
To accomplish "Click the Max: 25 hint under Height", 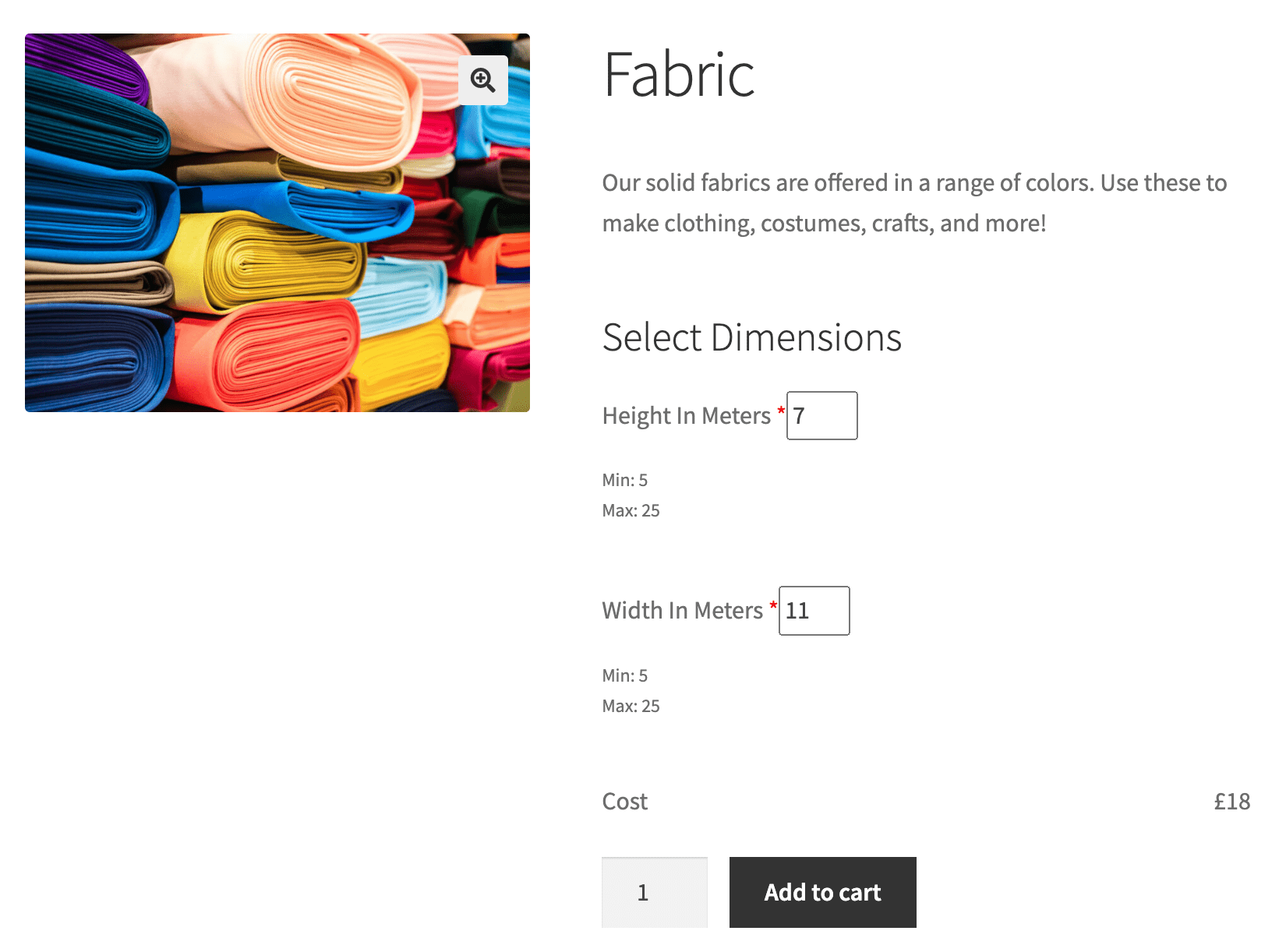I will point(630,510).
